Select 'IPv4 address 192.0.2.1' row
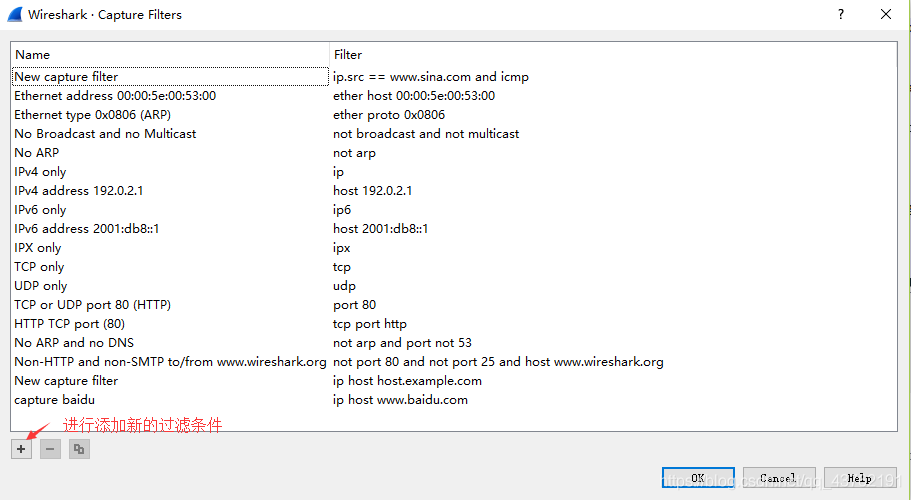 (x=78, y=190)
